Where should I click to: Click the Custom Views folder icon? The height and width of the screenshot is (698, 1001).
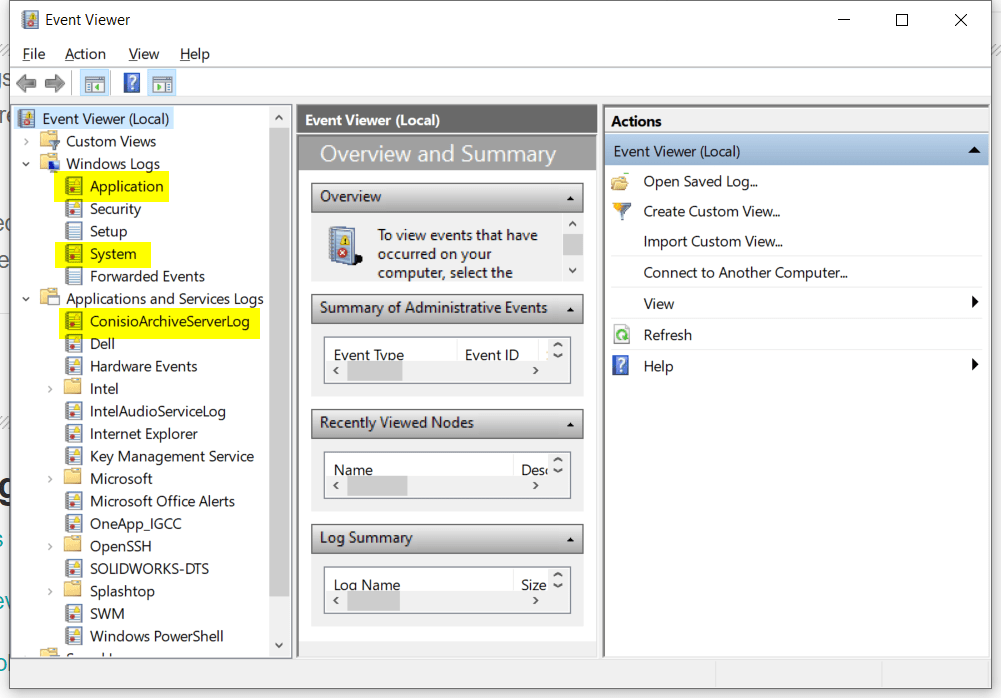[50, 141]
